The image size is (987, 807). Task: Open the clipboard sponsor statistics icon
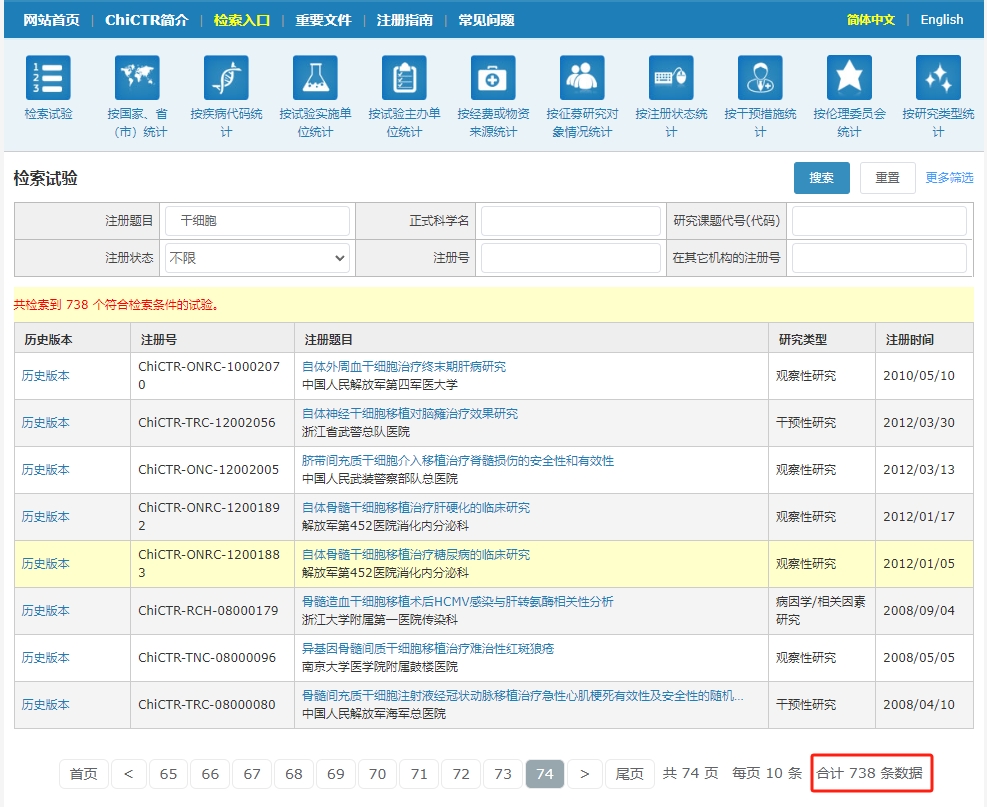coord(404,78)
